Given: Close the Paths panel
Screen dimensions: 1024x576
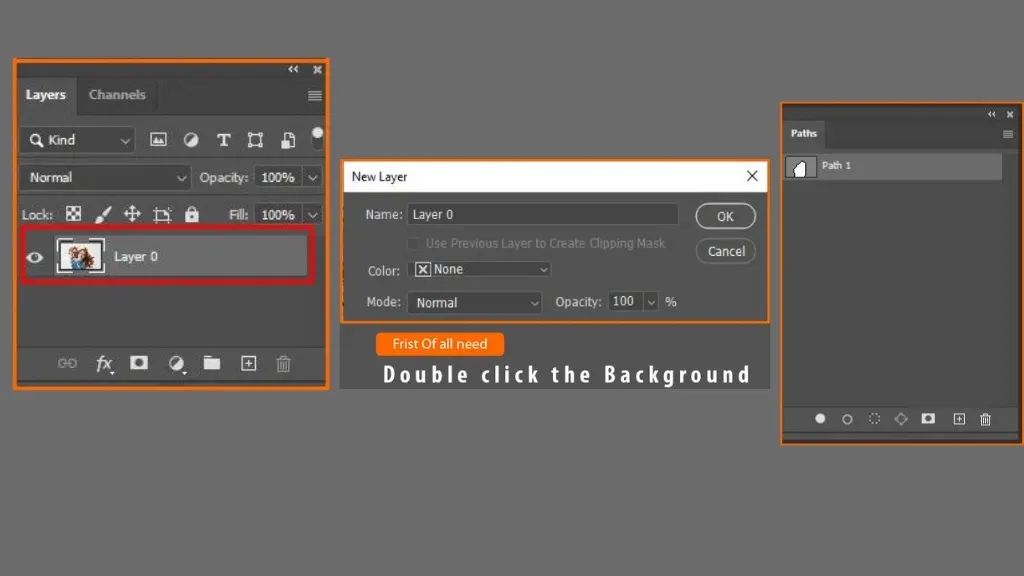Looking at the screenshot, I should tap(1010, 114).
